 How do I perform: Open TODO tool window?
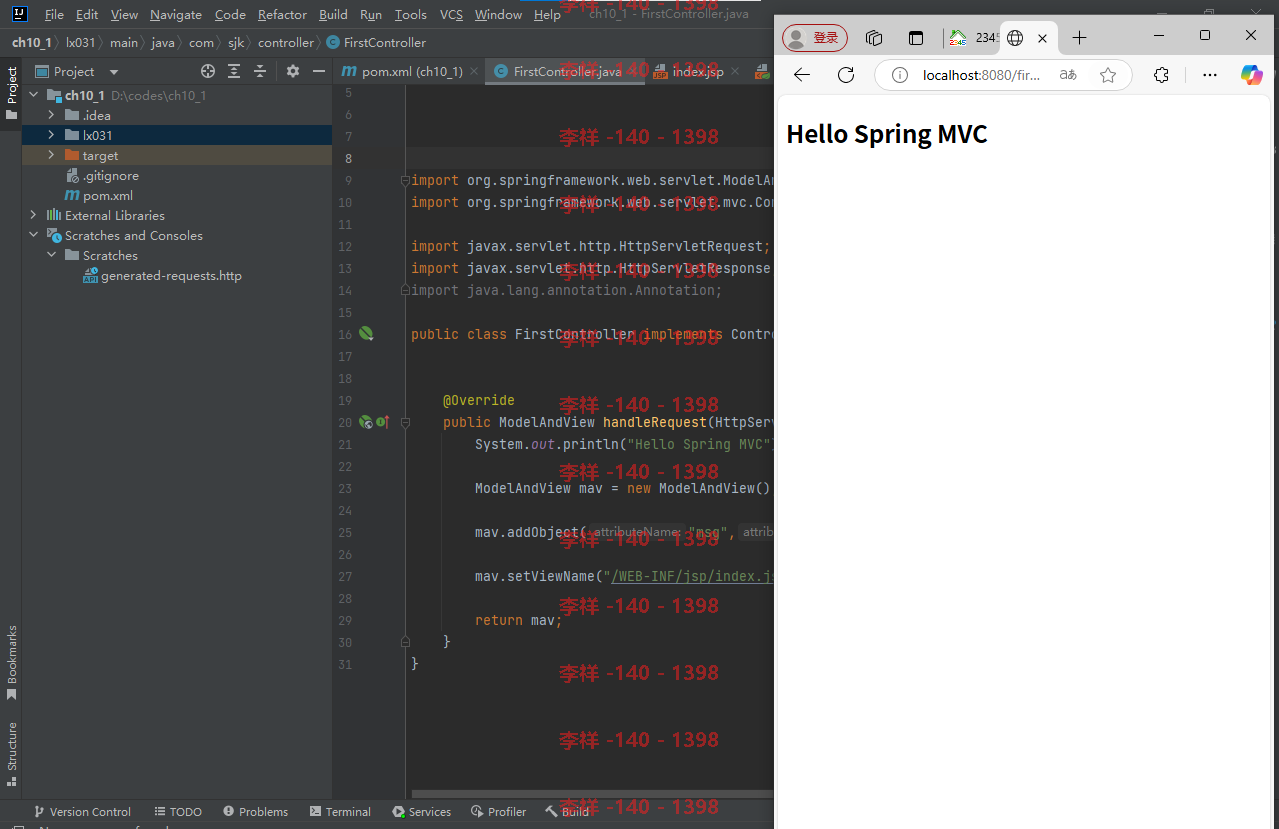point(178,812)
